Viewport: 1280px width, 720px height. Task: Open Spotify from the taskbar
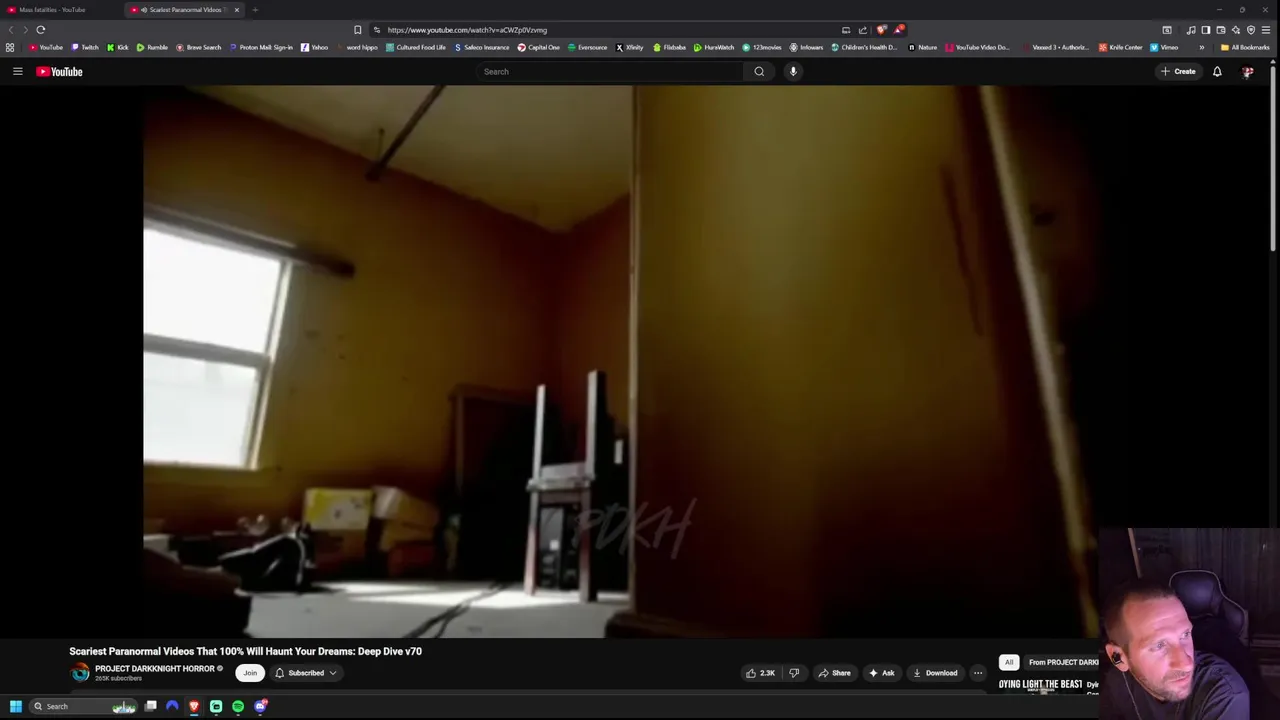[x=238, y=706]
